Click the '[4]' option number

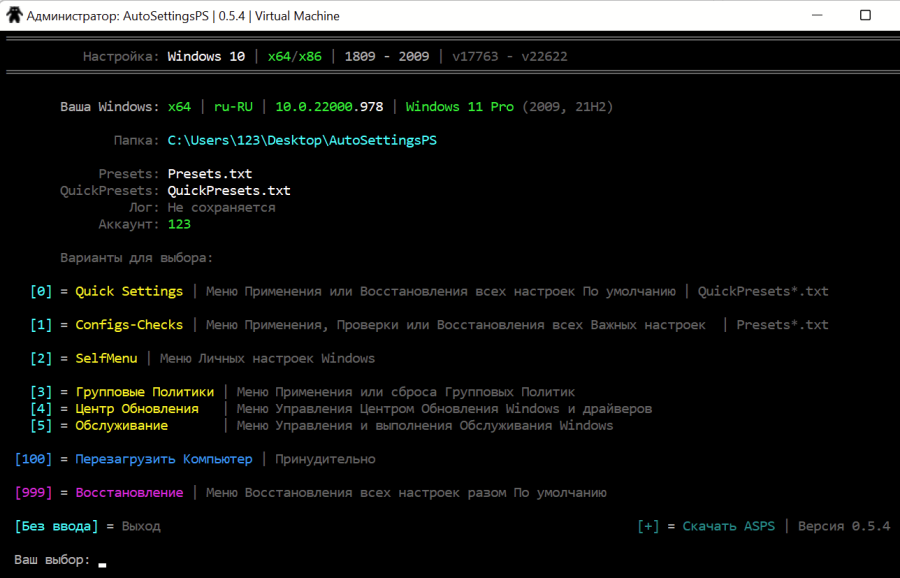point(41,409)
